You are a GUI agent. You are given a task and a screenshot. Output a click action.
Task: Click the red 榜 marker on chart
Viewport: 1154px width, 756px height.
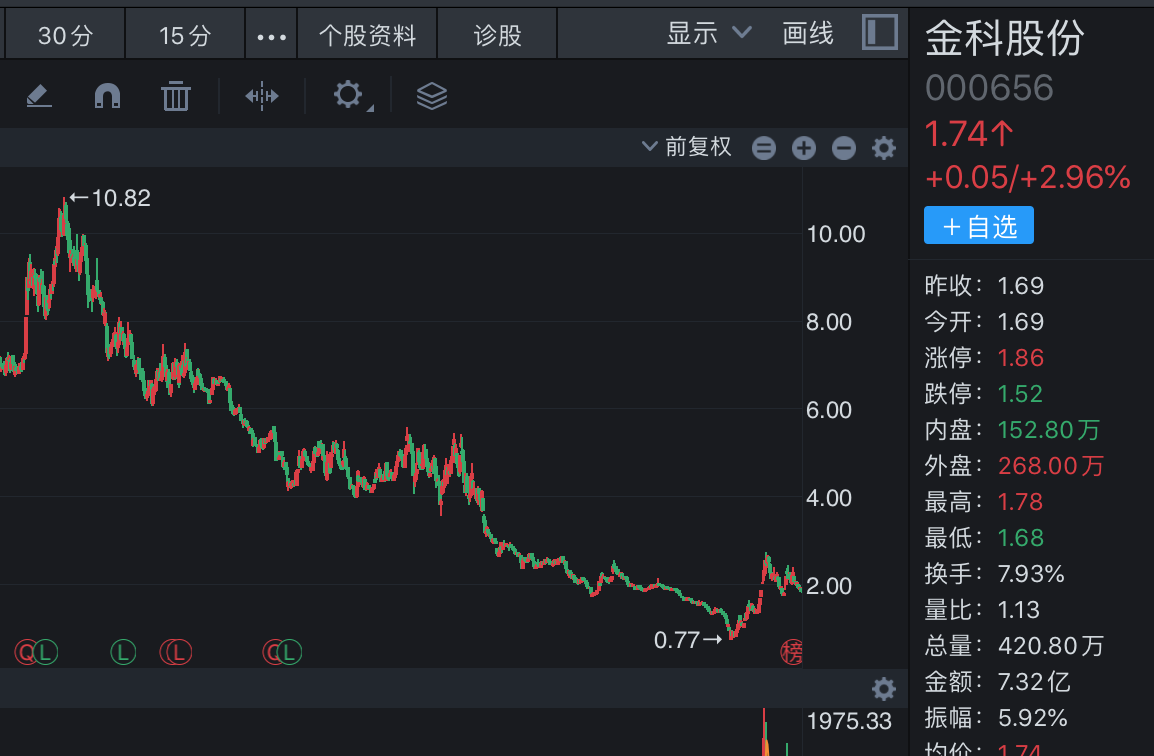(792, 653)
